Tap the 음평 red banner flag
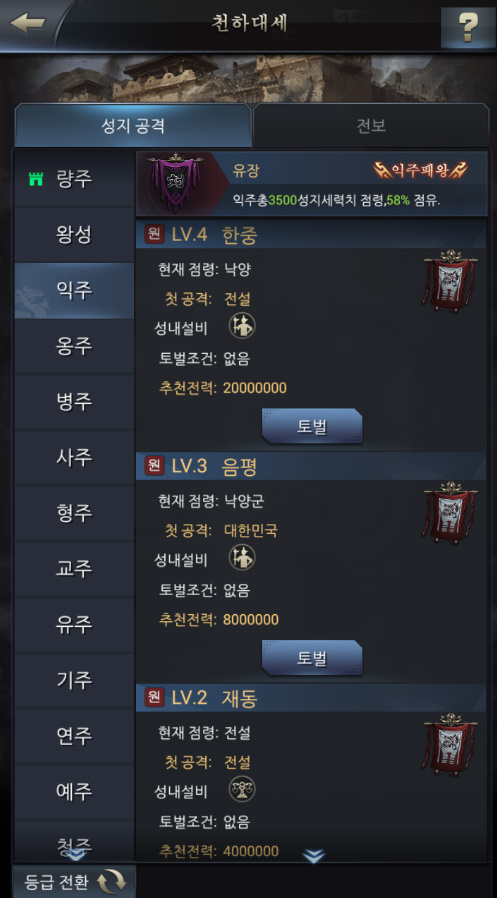This screenshot has width=497, height=898. 450,513
